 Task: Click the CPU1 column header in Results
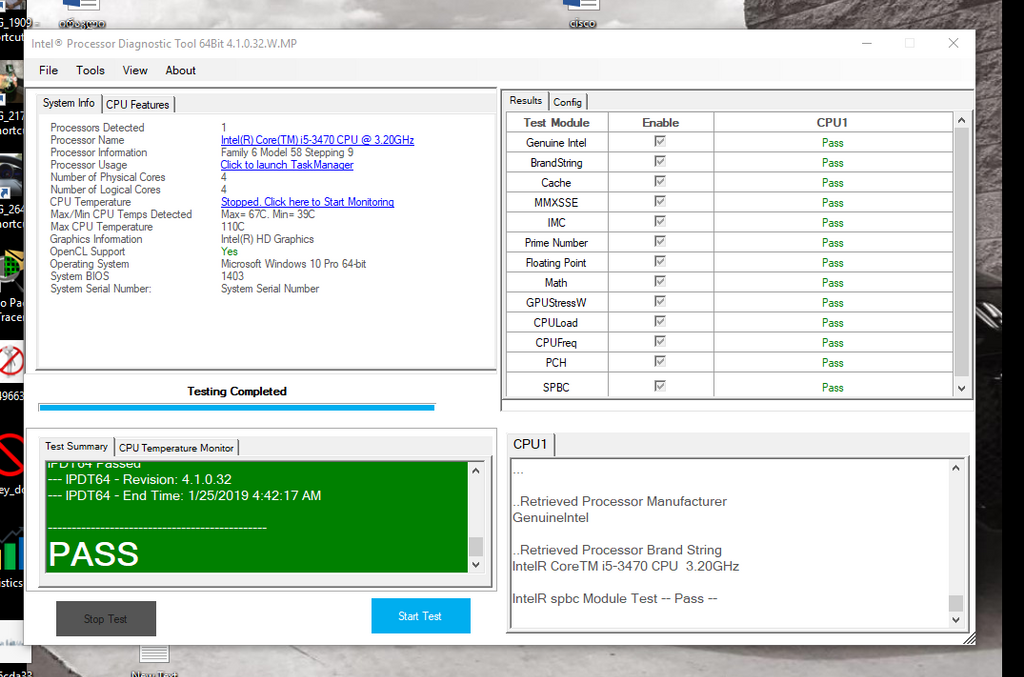[833, 123]
